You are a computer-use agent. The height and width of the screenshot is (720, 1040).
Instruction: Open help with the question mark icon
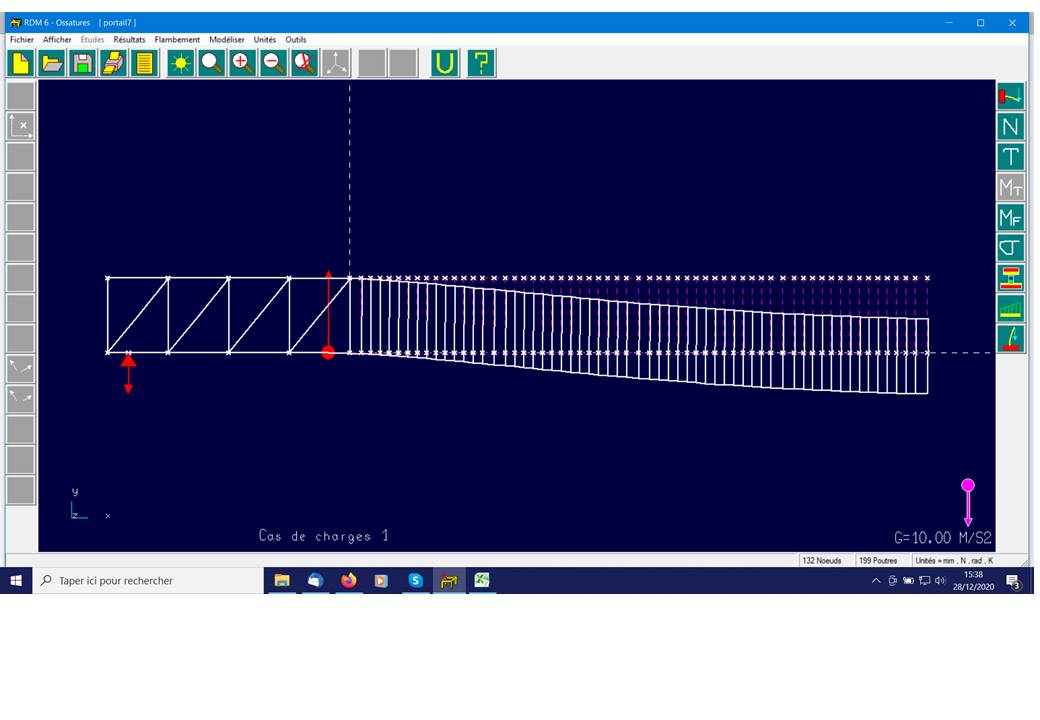point(481,64)
